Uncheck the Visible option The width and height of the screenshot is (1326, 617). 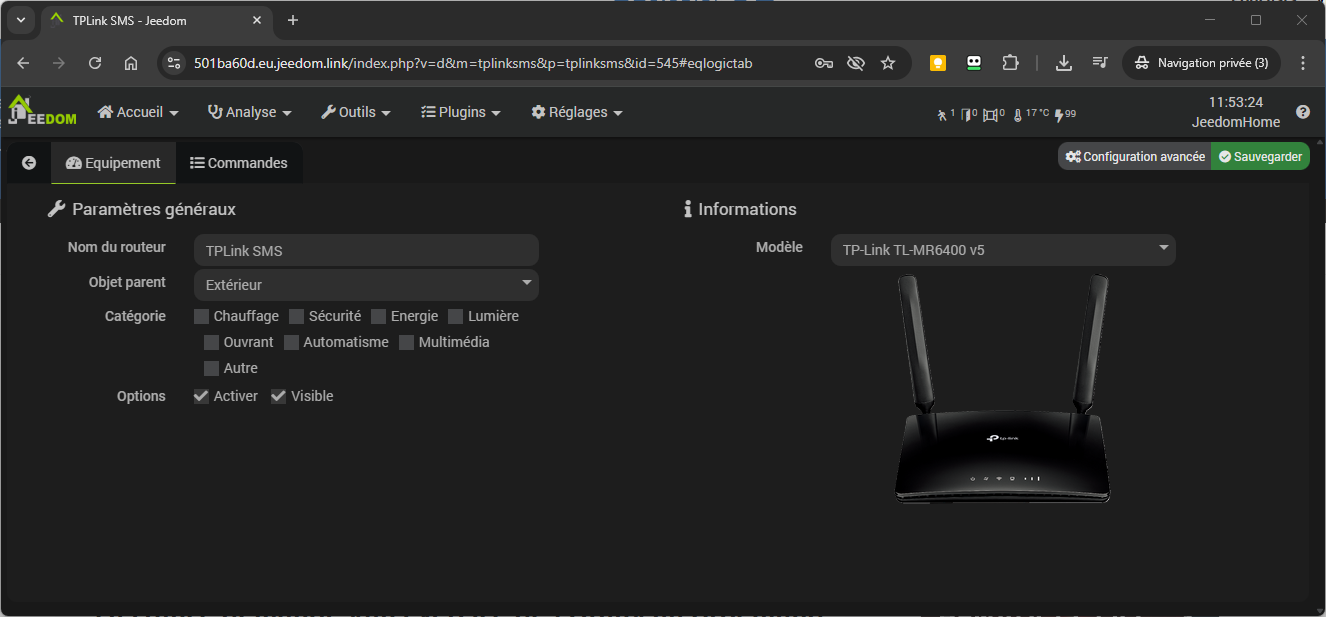pos(279,396)
